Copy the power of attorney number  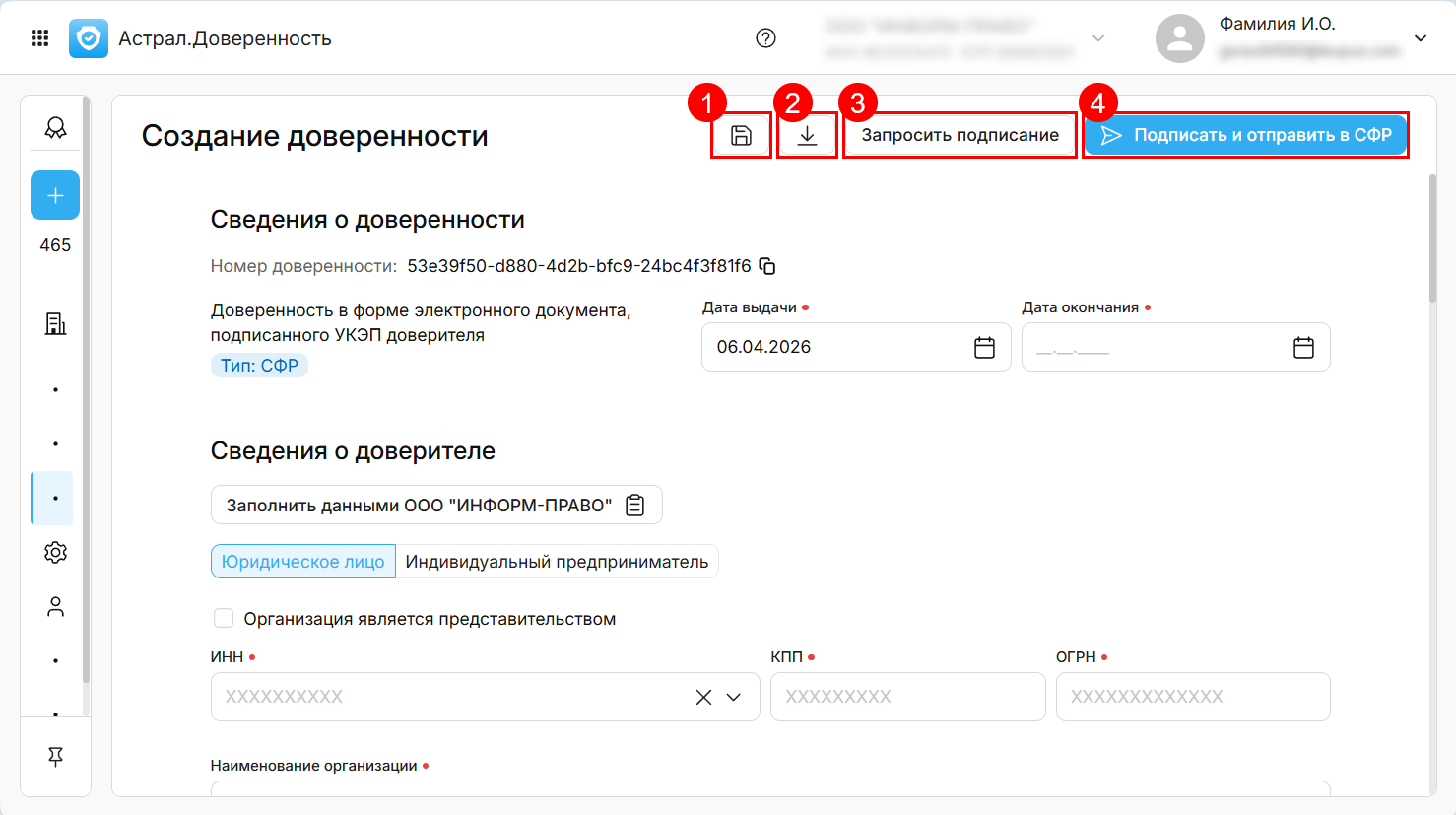(767, 266)
